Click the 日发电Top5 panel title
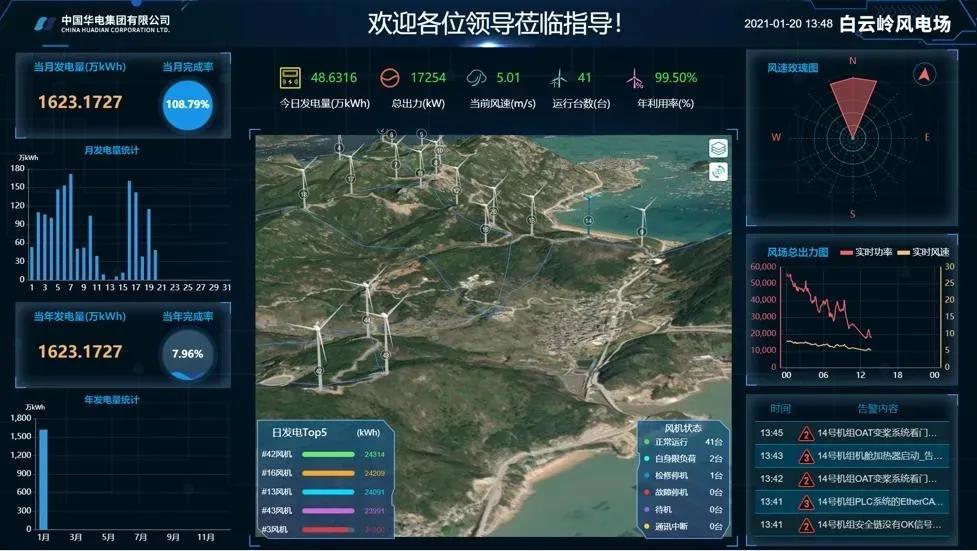 point(299,433)
